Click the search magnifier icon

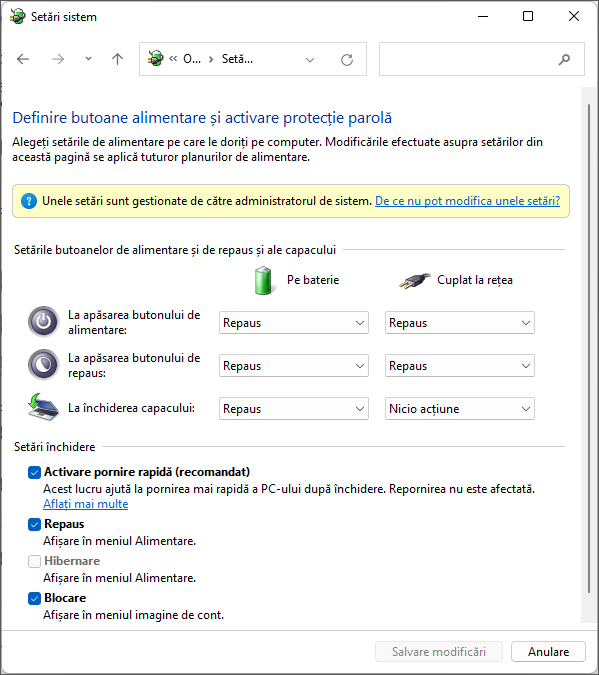564,59
